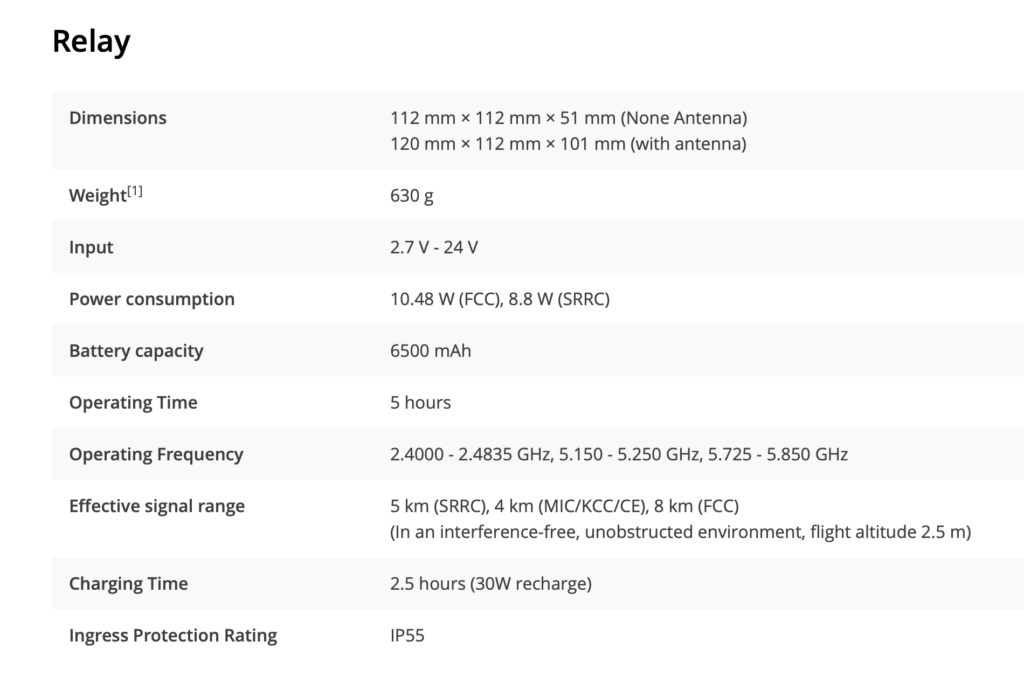Click the 2.7 V - 24 V value
Screen dimensions: 1024x676
(434, 247)
